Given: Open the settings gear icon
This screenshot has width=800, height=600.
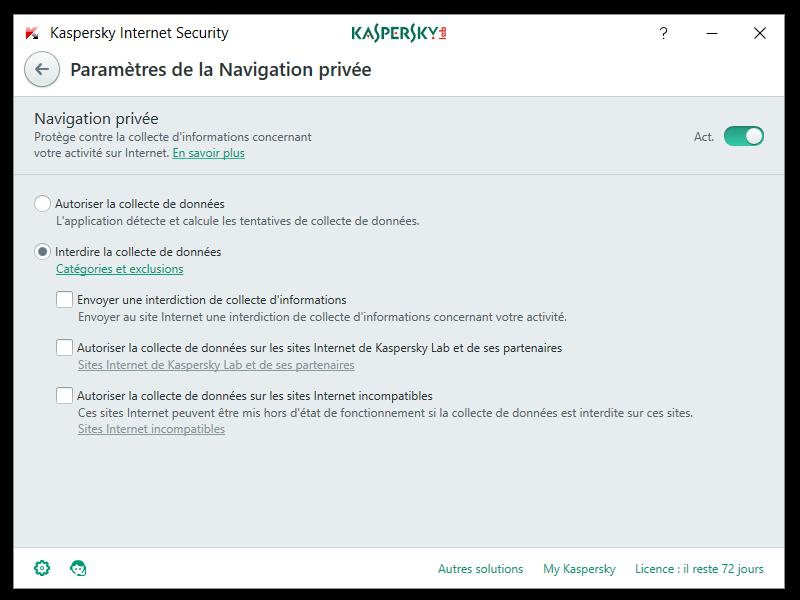Looking at the screenshot, I should click(x=42, y=568).
